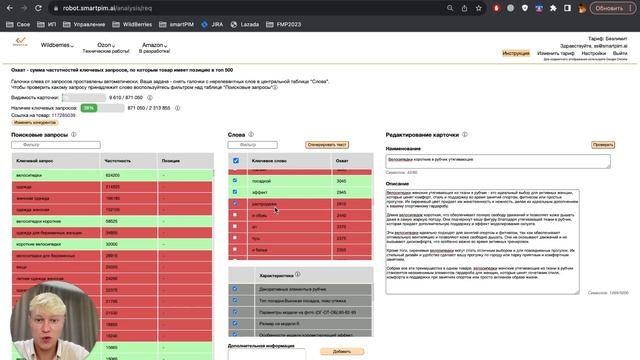
Task: Open Настройки in the header
Action: click(x=593, y=53)
